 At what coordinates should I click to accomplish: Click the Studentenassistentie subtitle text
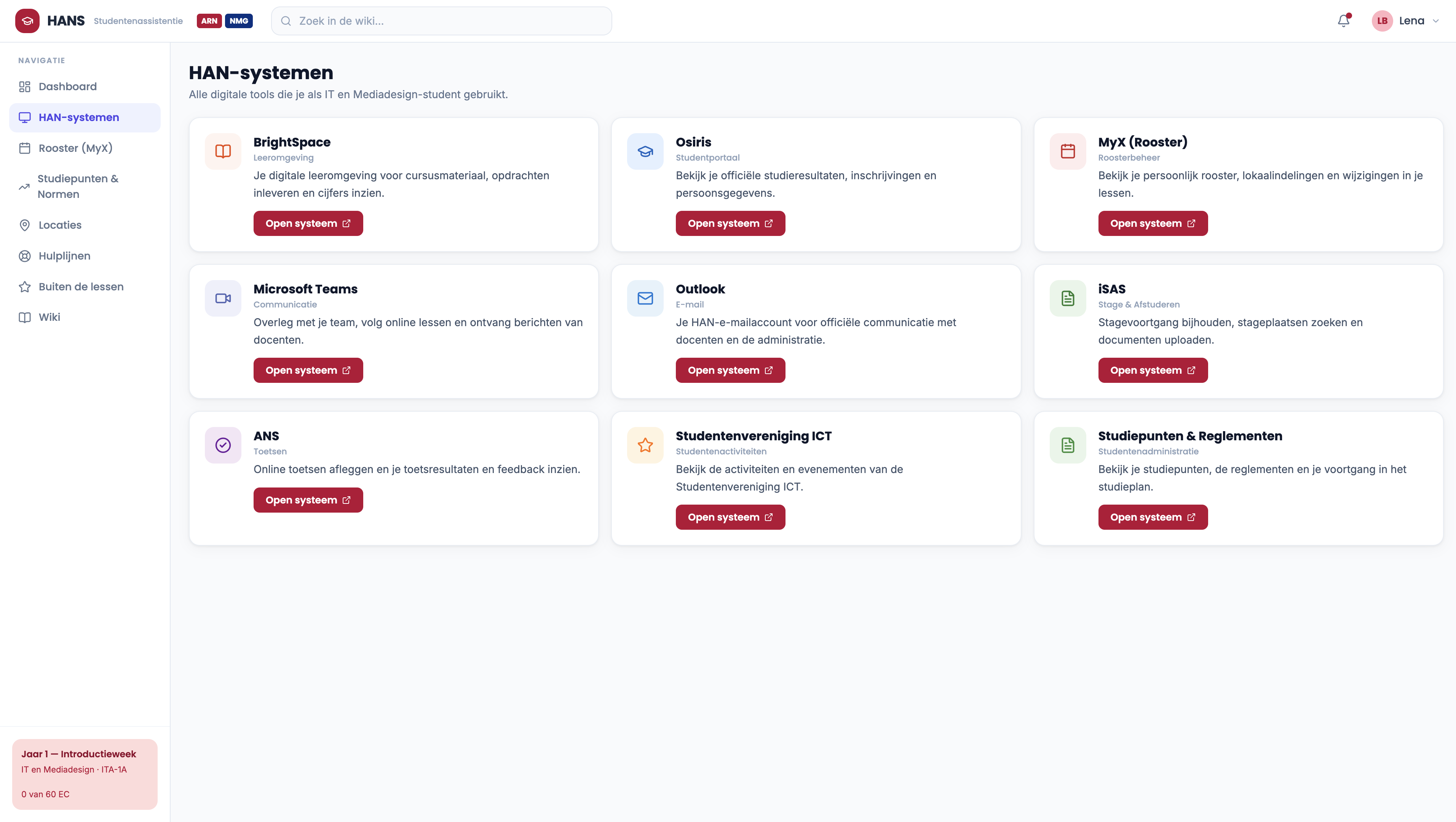click(138, 21)
